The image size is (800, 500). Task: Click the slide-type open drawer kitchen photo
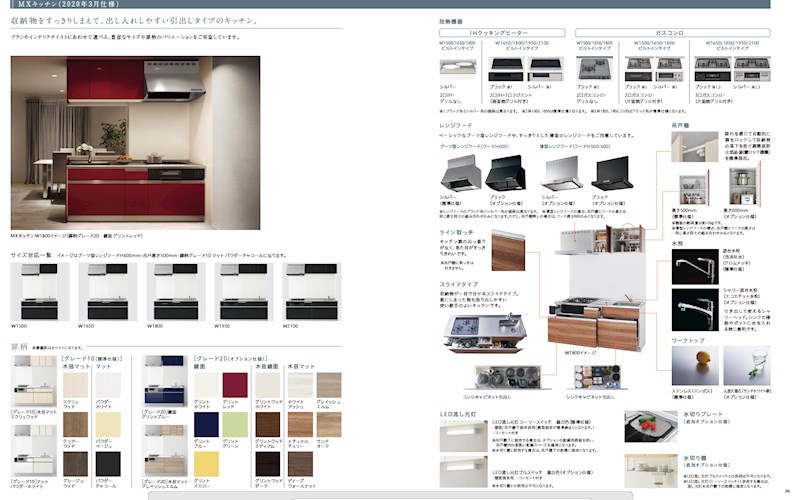(x=485, y=334)
